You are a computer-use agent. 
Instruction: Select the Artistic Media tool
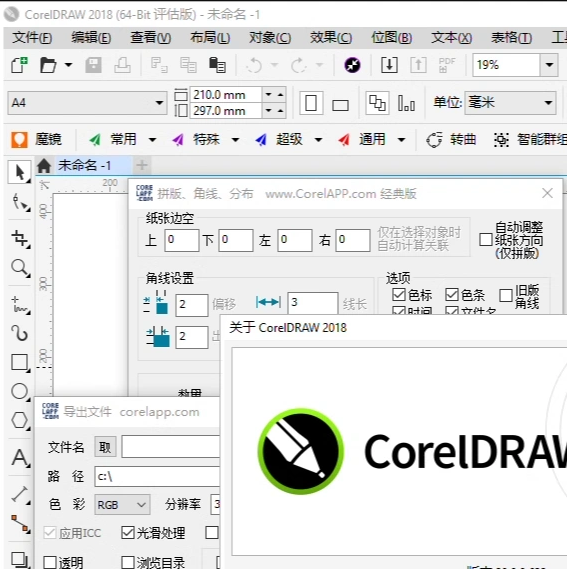coord(20,333)
